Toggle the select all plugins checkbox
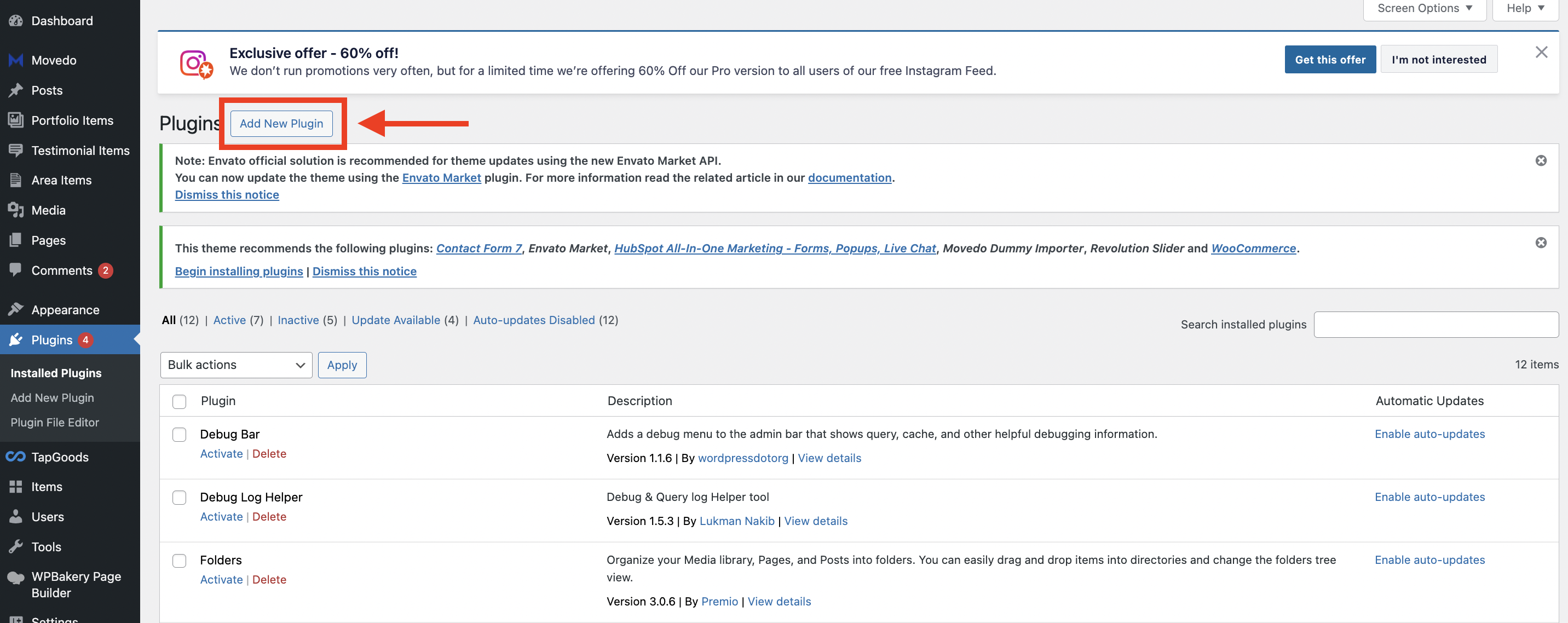Image resolution: width=1568 pixels, height=623 pixels. coord(179,401)
